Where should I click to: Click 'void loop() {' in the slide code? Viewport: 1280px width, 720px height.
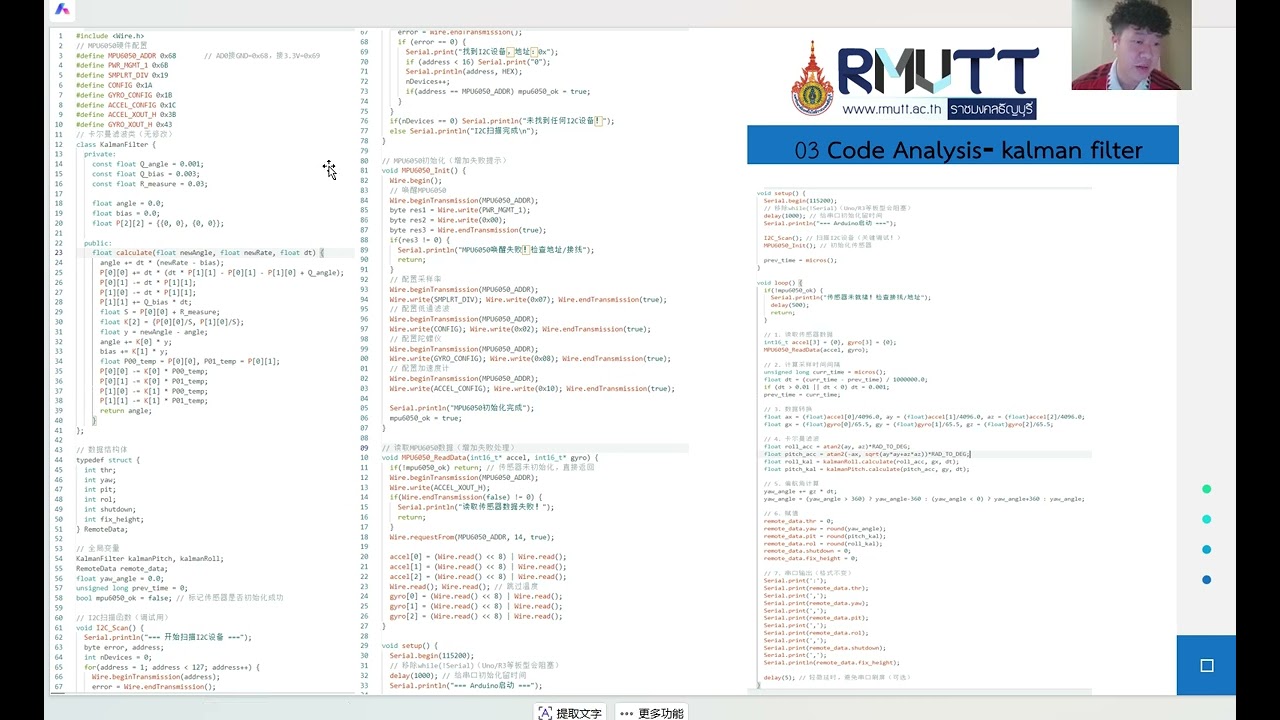(777, 282)
